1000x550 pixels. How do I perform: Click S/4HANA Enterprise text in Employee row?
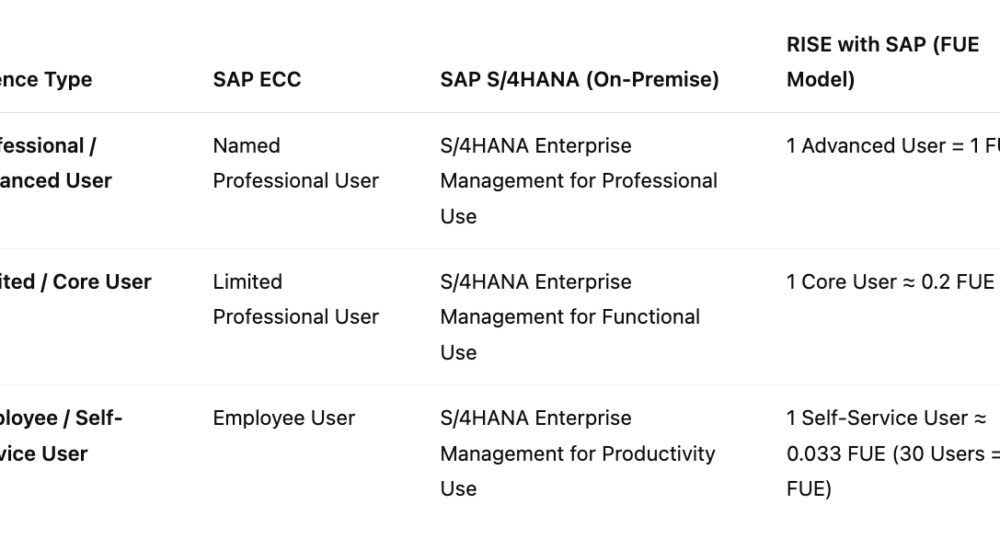tap(536, 418)
